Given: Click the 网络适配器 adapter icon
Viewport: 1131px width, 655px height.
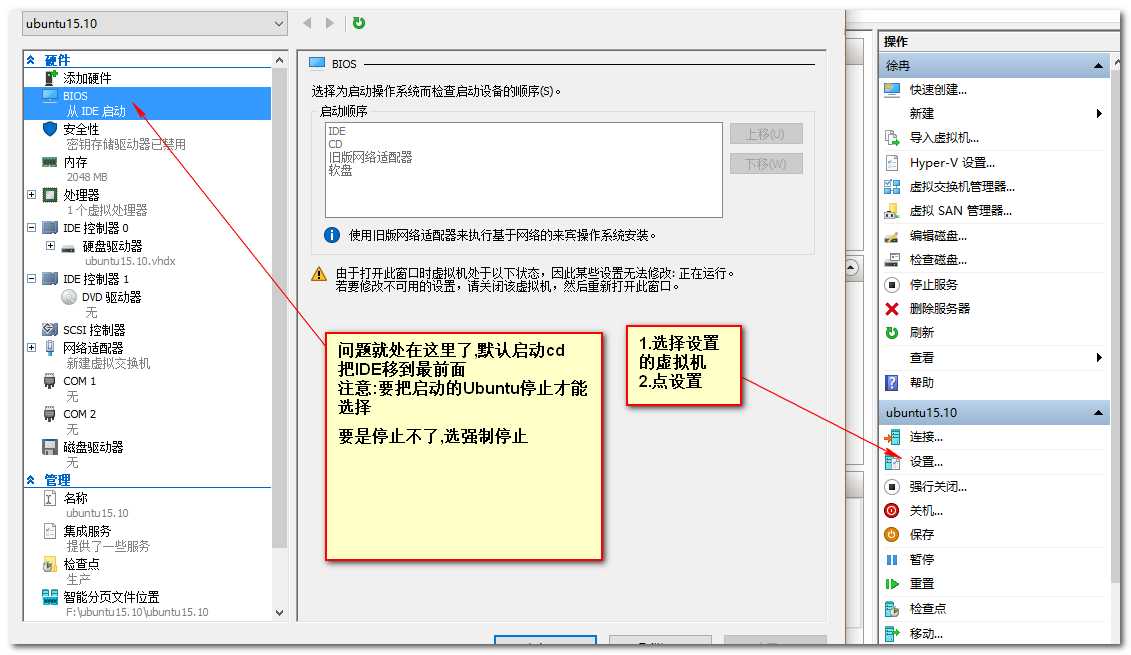Looking at the screenshot, I should tap(50, 348).
